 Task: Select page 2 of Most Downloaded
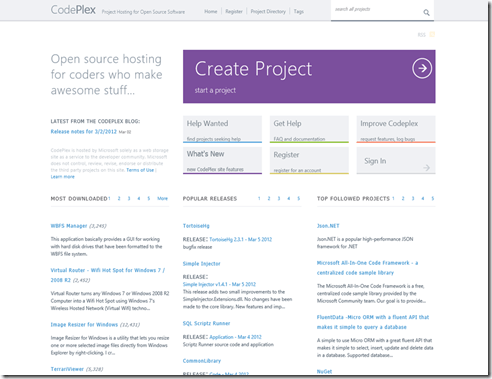point(119,198)
